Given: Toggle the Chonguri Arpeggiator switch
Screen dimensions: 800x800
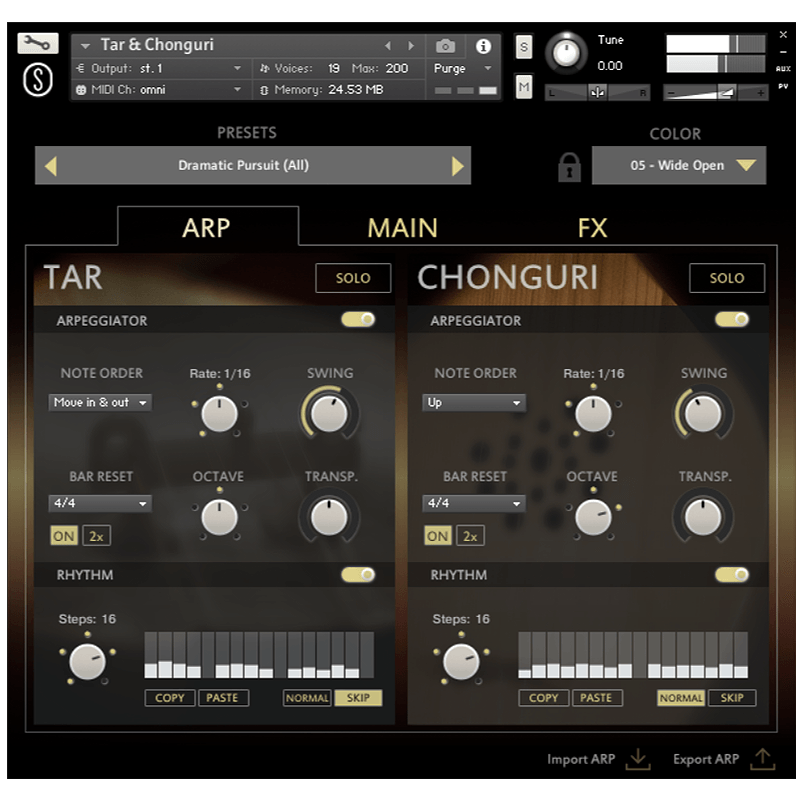Looking at the screenshot, I should point(732,320).
